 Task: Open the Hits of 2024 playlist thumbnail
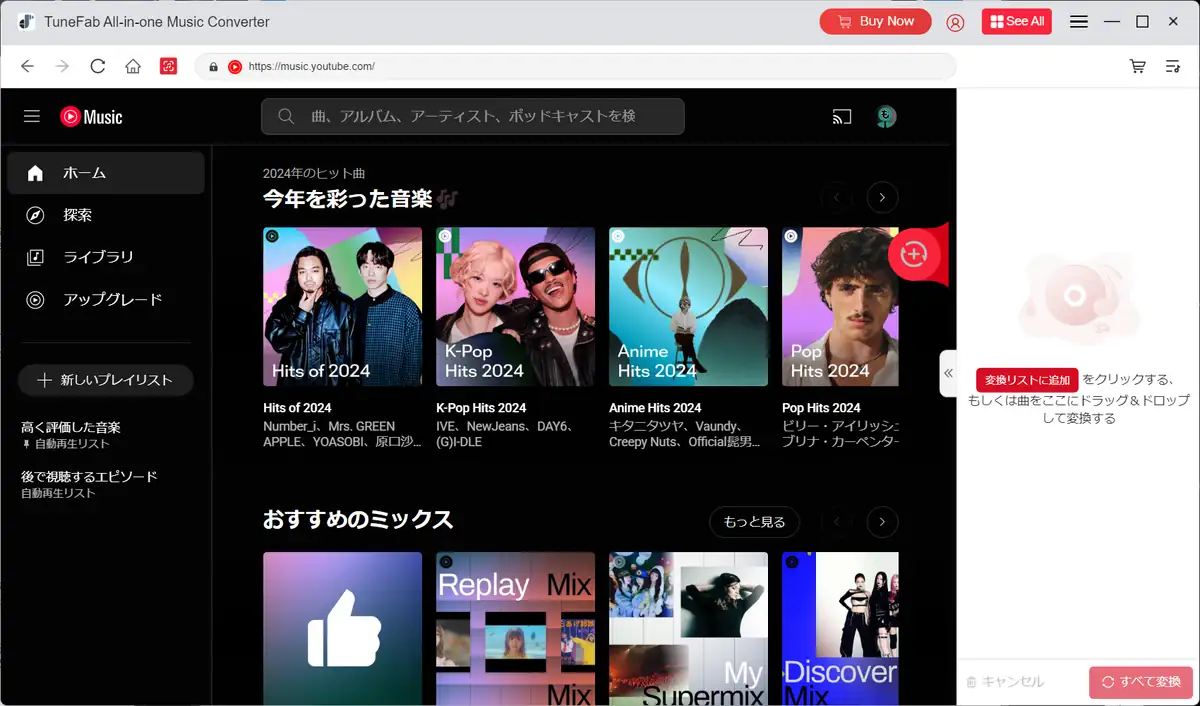(342, 306)
